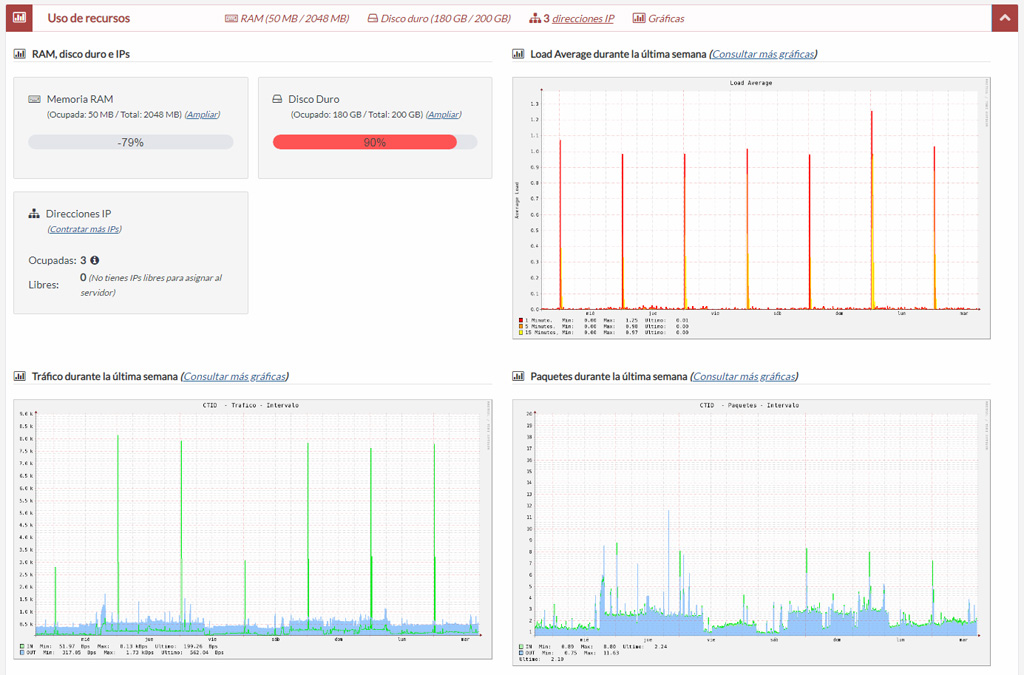1024x675 pixels.
Task: Click Ampliar link under Disco Duro
Action: coord(444,115)
